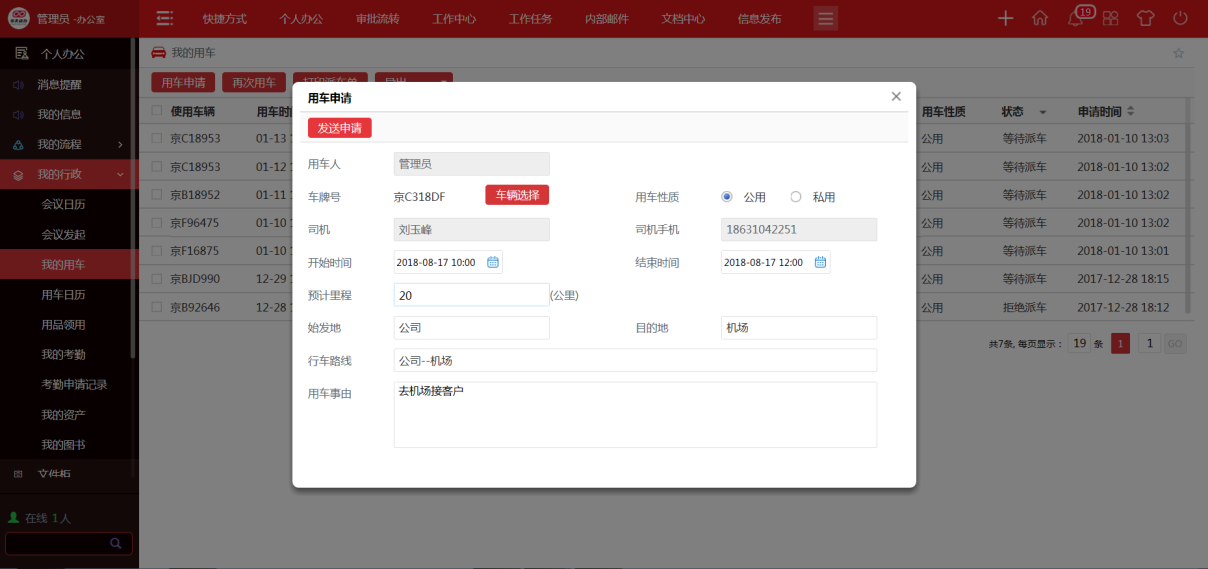Screen dimensions: 1208x569
Task: Go to home via house icon
Action: 1040,18
